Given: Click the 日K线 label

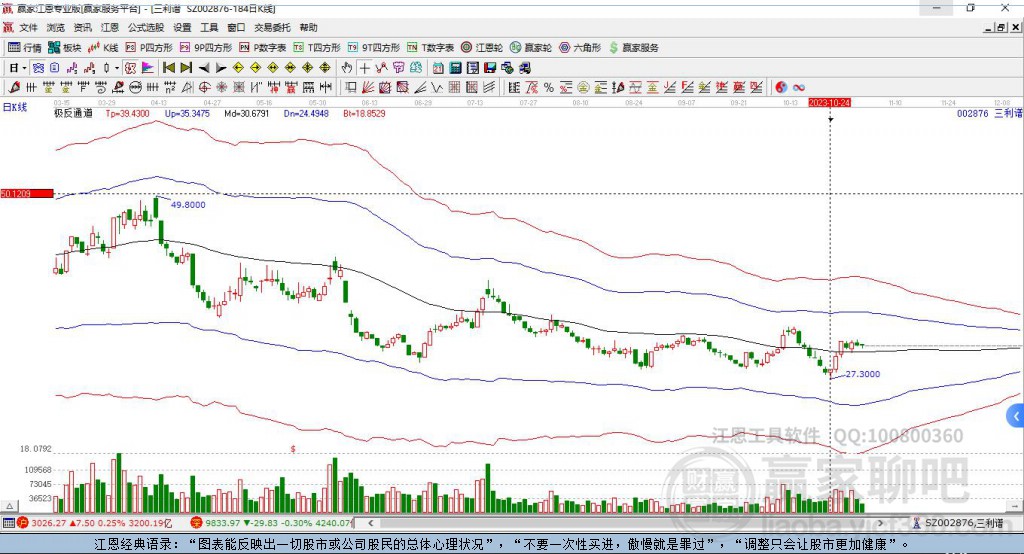Looking at the screenshot, I should [15, 107].
